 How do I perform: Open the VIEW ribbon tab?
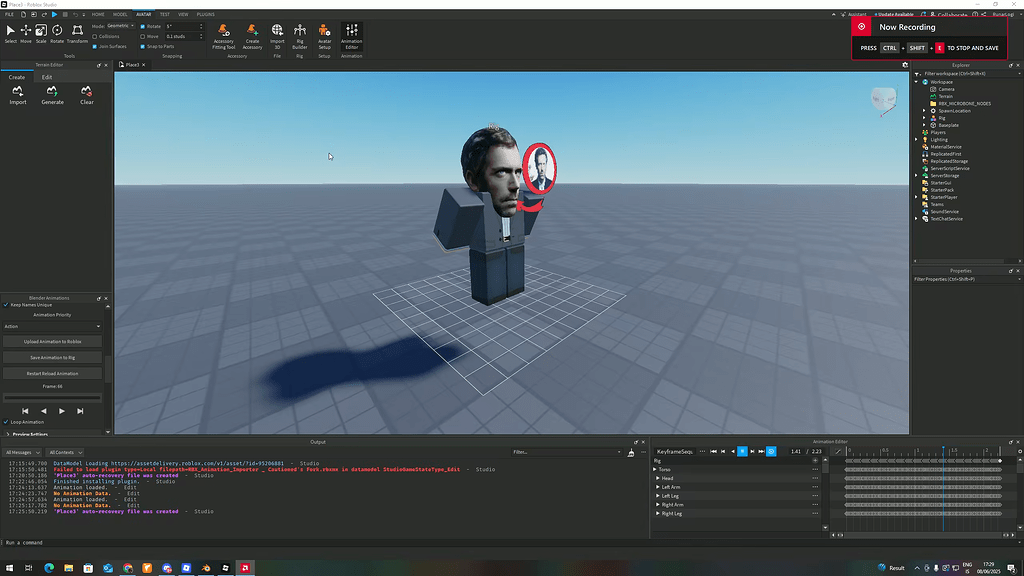(184, 14)
